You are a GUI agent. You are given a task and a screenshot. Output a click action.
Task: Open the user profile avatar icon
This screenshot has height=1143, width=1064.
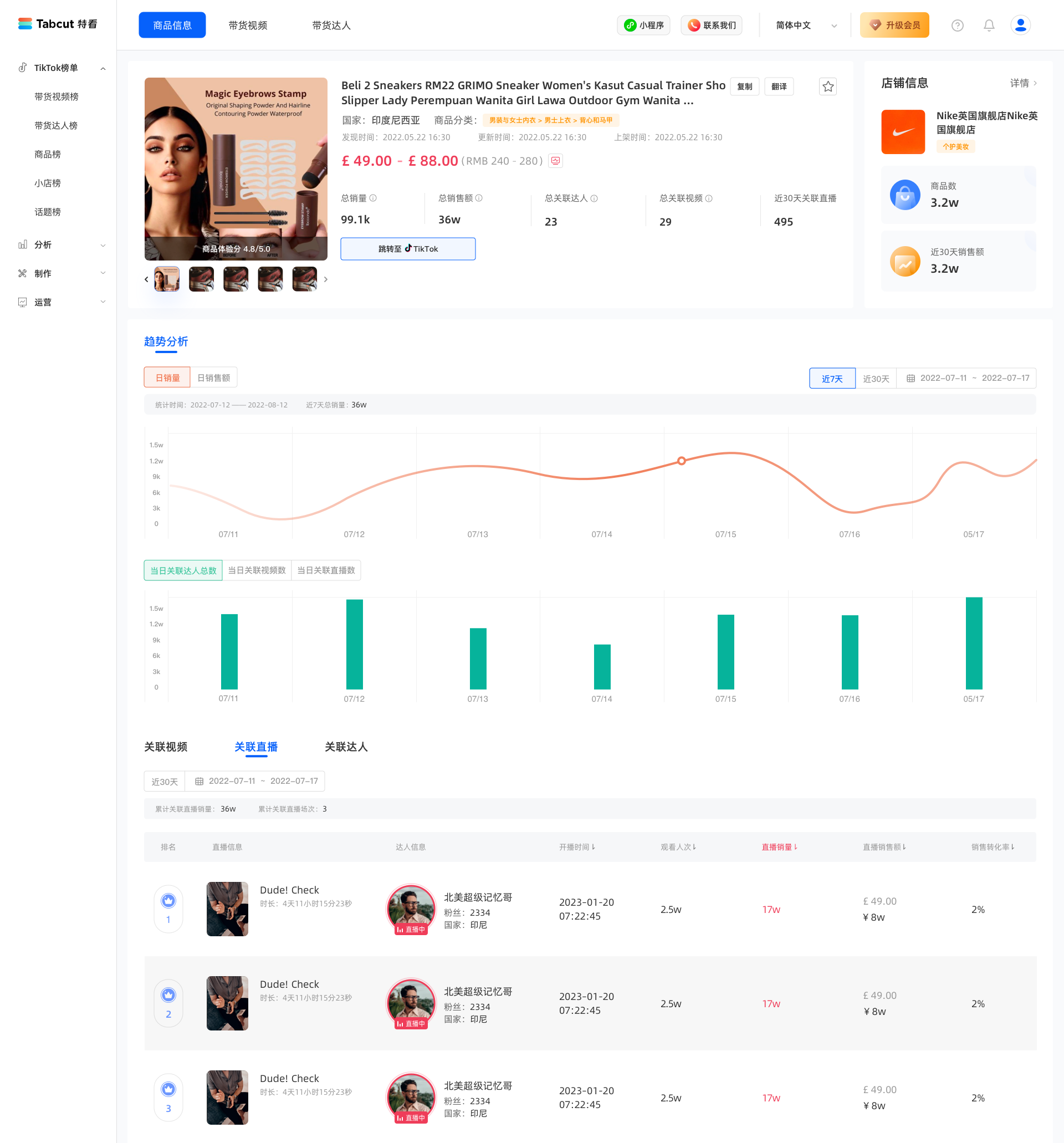(x=1020, y=25)
